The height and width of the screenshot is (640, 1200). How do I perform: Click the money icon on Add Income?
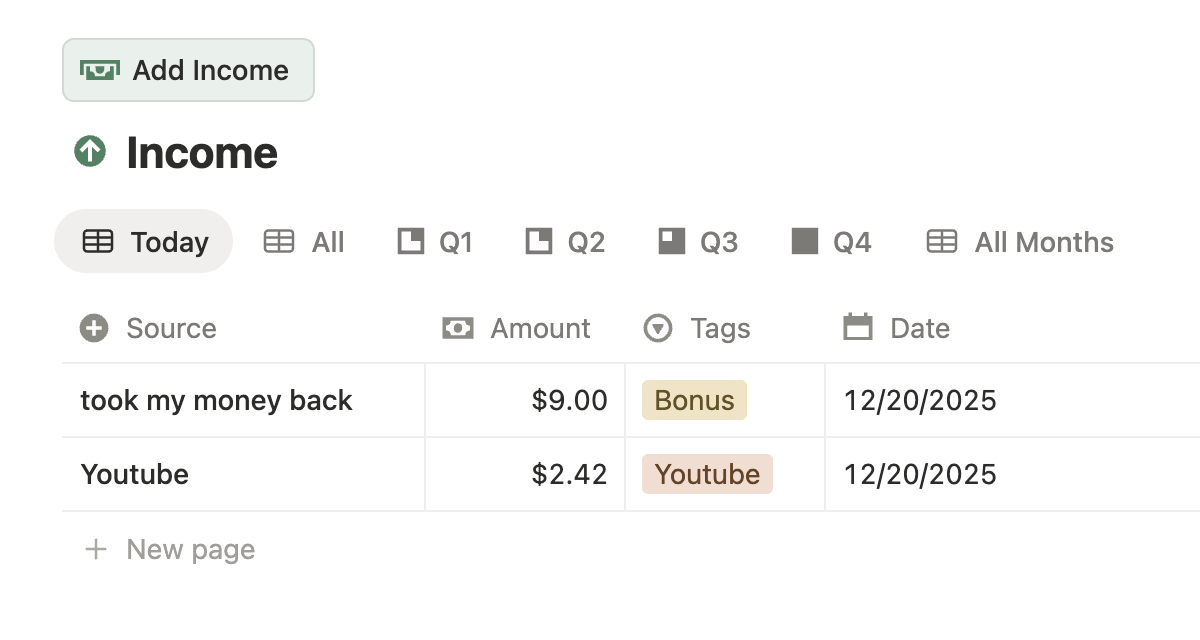click(x=100, y=70)
